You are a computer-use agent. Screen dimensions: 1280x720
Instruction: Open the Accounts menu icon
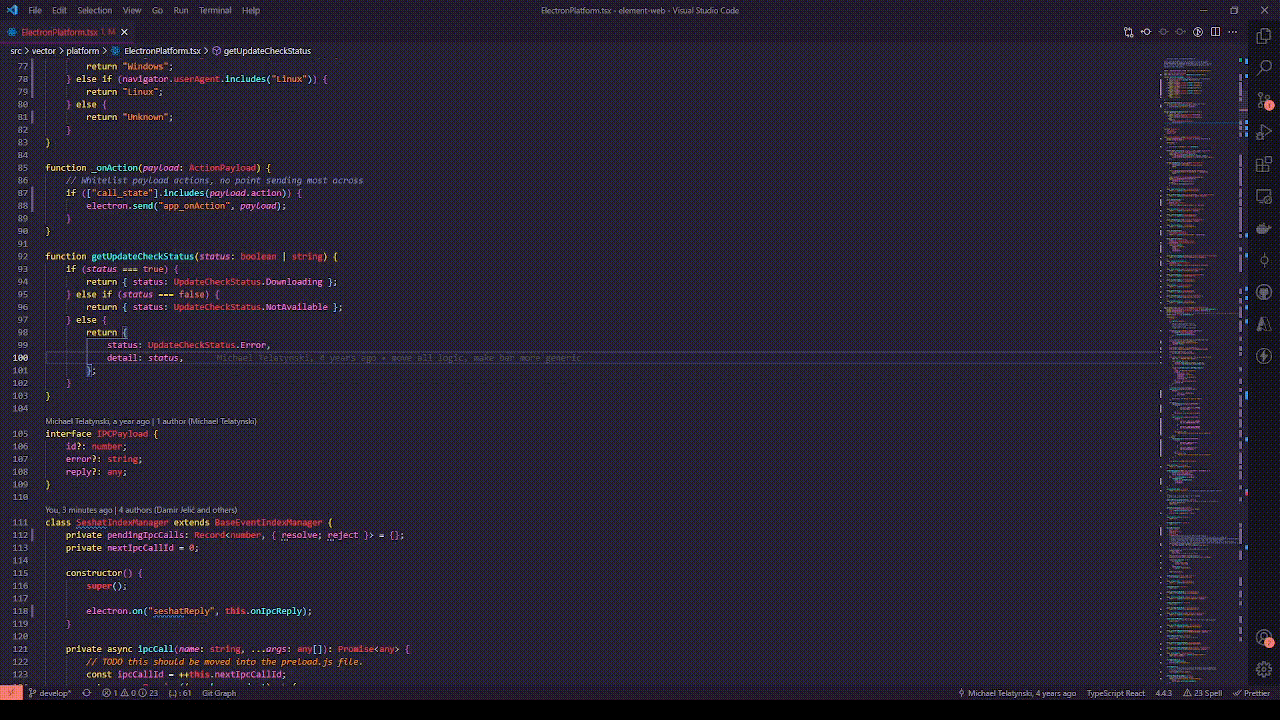tap(1264, 637)
